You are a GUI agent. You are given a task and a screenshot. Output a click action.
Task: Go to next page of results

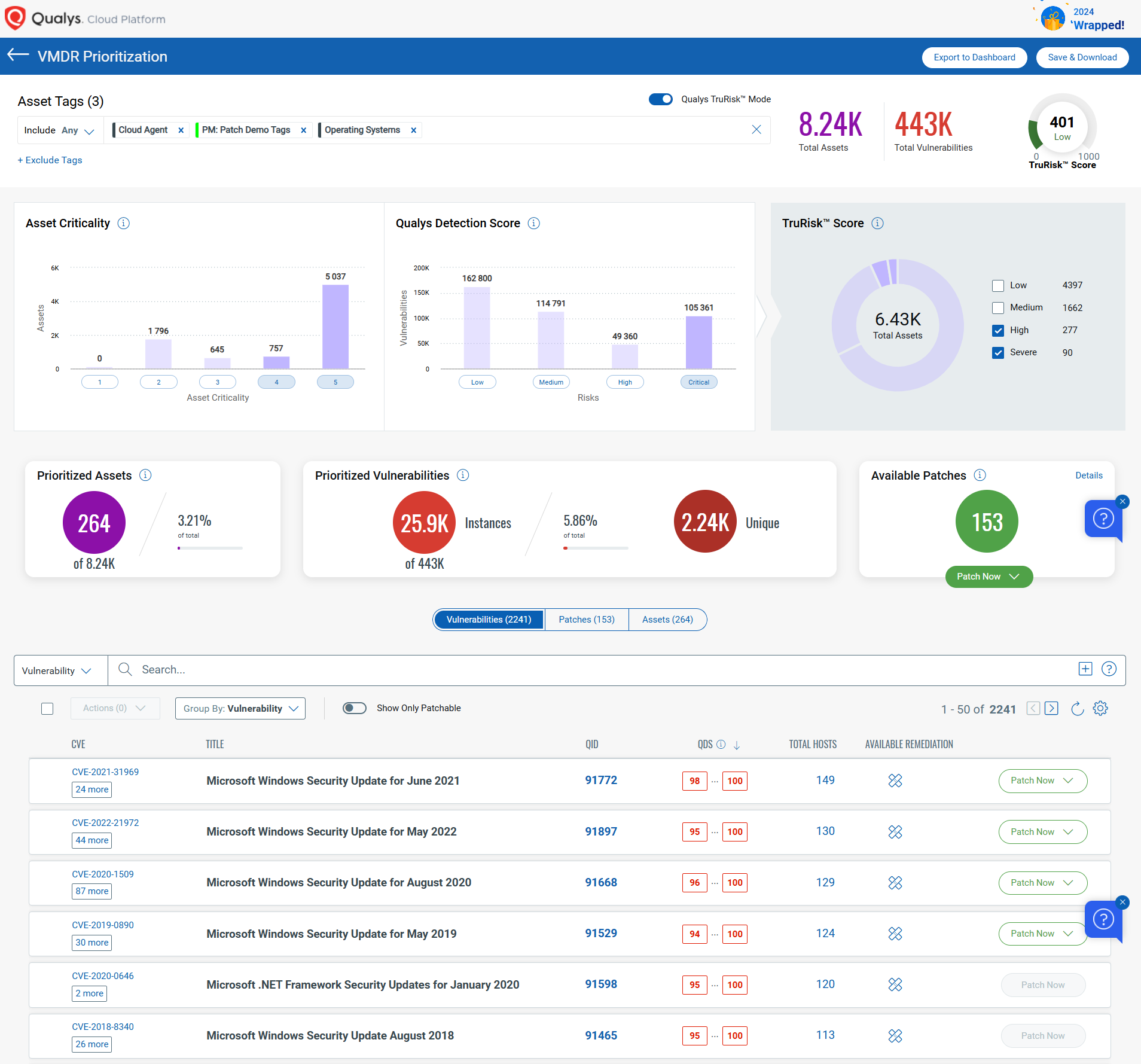tap(1052, 709)
